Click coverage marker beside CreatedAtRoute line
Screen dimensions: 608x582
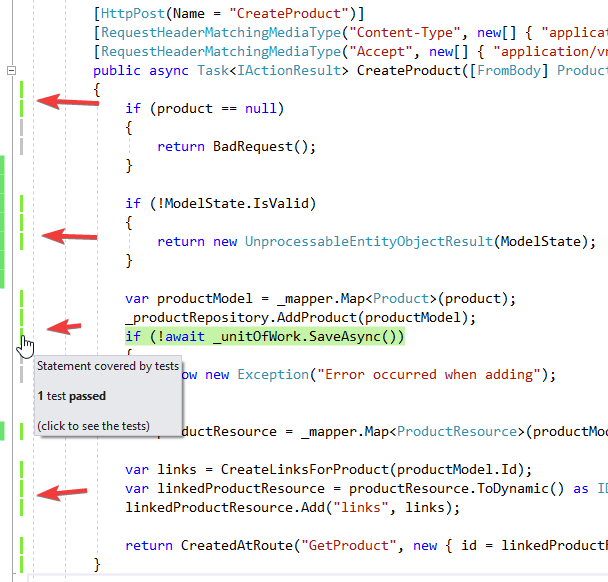click(22, 546)
